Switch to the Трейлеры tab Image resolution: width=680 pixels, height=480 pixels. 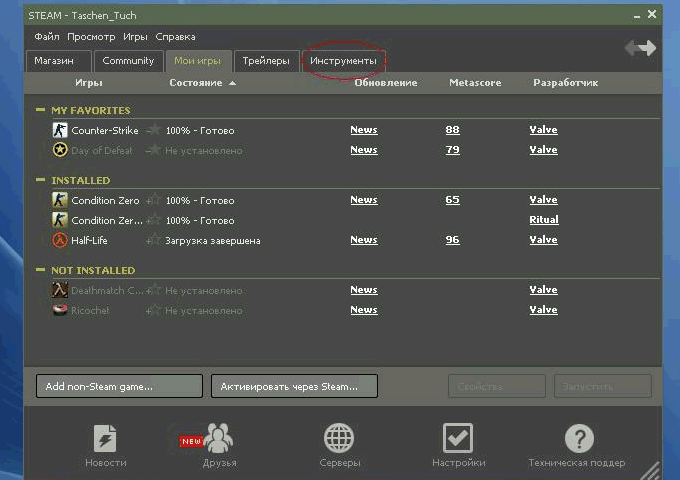click(266, 61)
